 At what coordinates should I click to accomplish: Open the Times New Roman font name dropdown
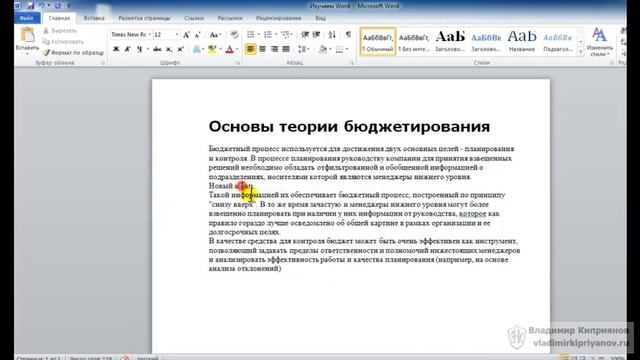coord(149,35)
